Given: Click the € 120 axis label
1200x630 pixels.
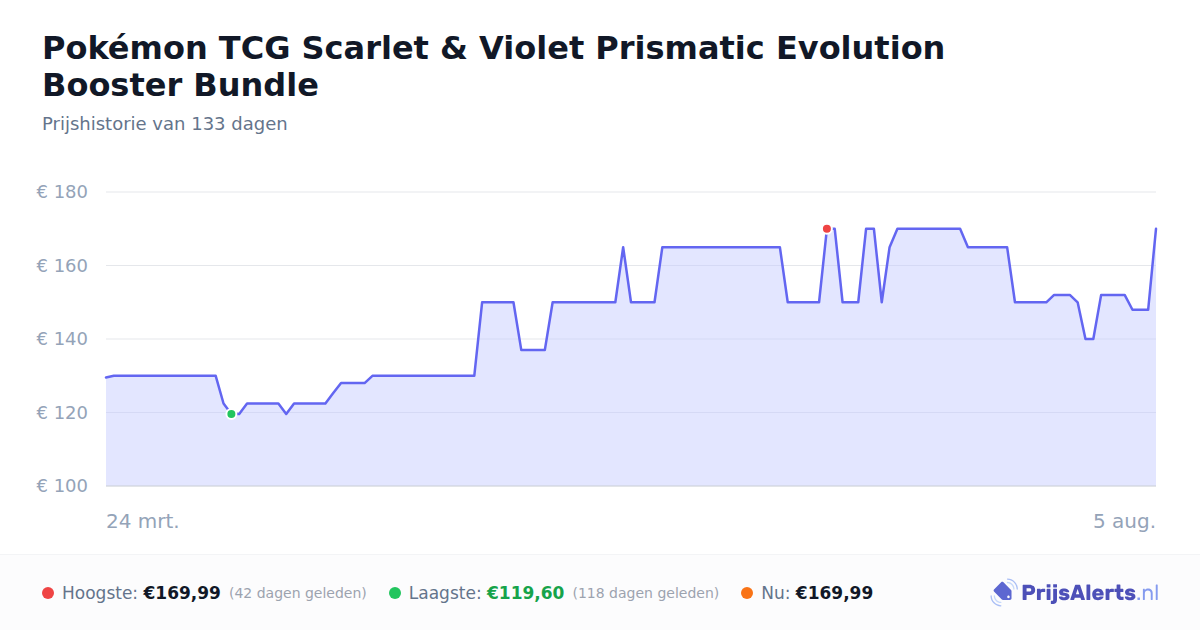Looking at the screenshot, I should pos(63,413).
